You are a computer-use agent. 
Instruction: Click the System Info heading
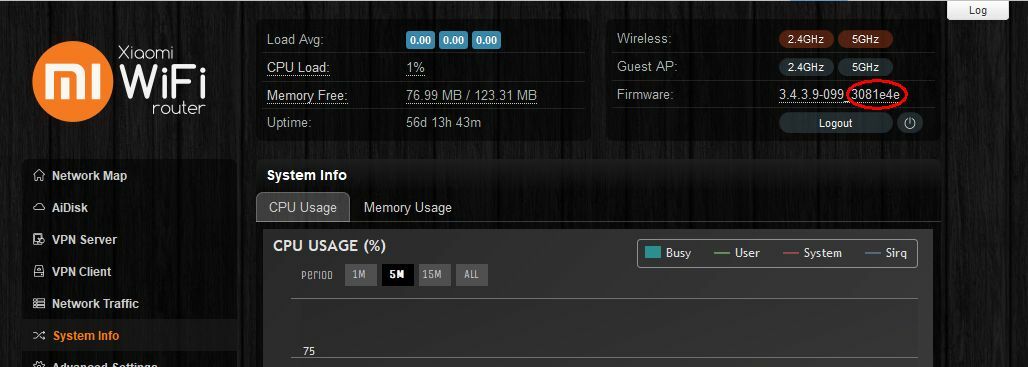click(307, 176)
